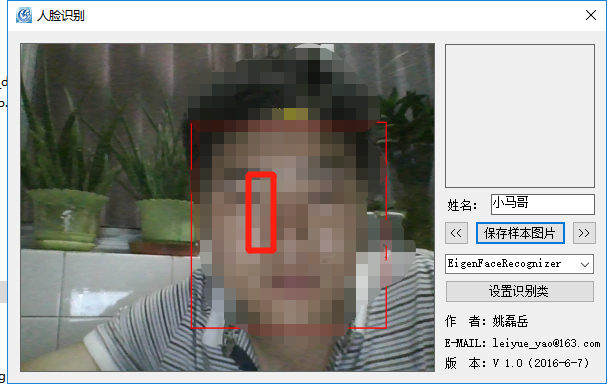The image size is (614, 391).
Task: Click the email text leiyue_yao@163.com
Action: point(546,343)
